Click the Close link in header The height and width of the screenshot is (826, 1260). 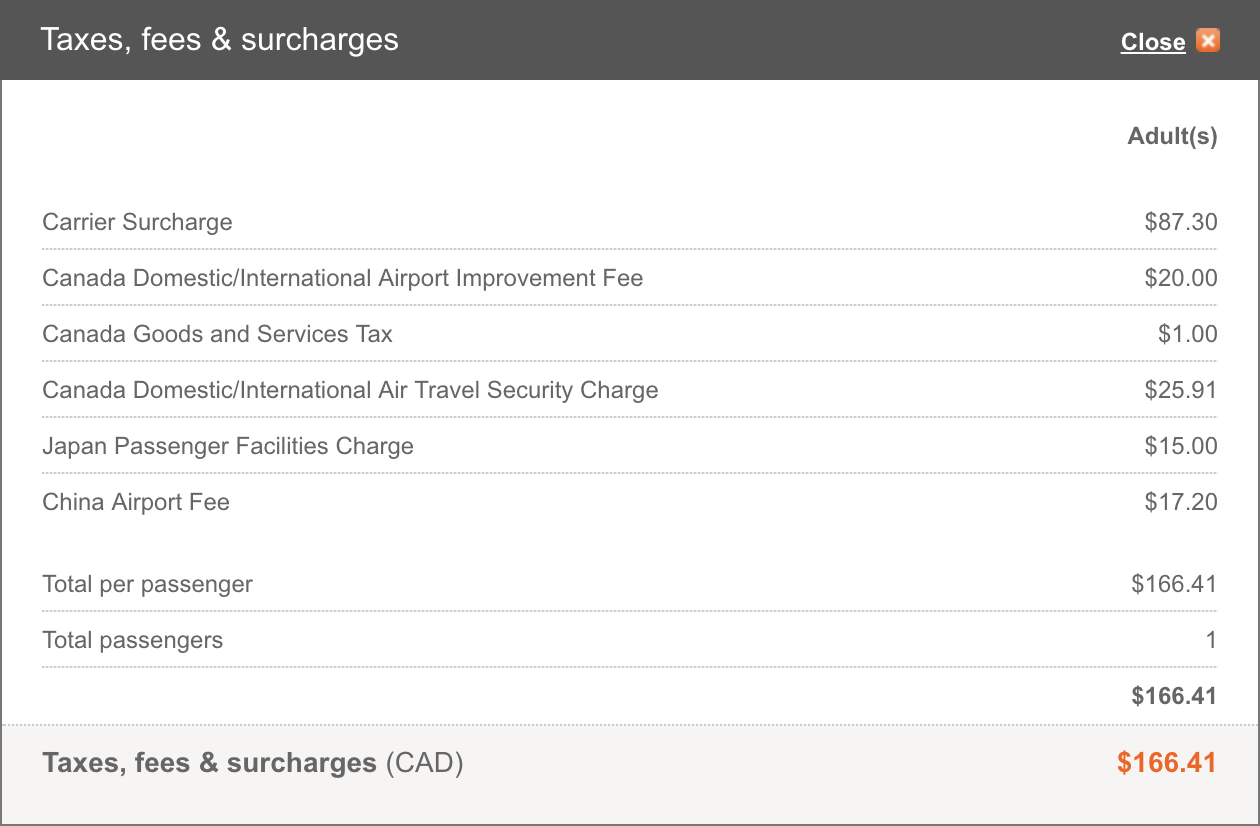click(x=1153, y=42)
